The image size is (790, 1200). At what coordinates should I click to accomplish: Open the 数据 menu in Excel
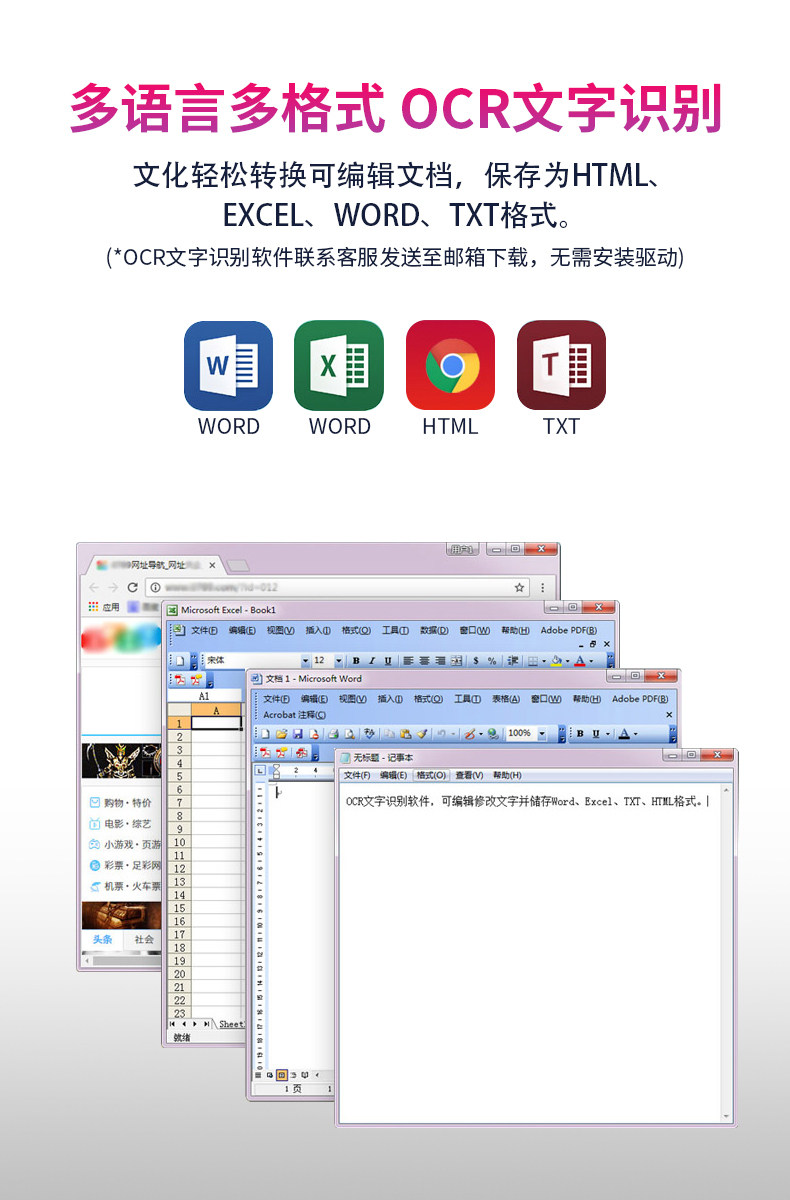point(434,630)
